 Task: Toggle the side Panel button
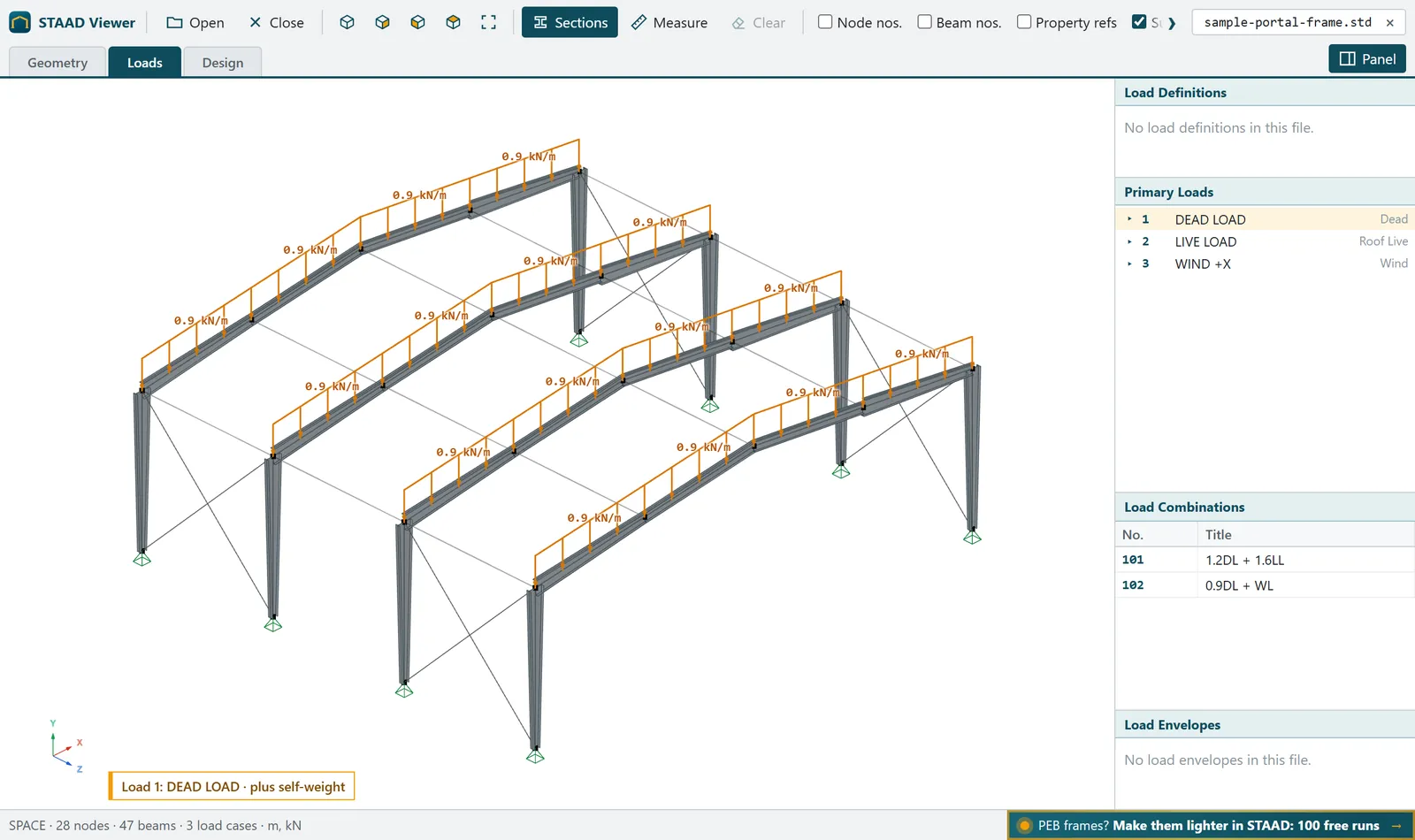[x=1367, y=58]
